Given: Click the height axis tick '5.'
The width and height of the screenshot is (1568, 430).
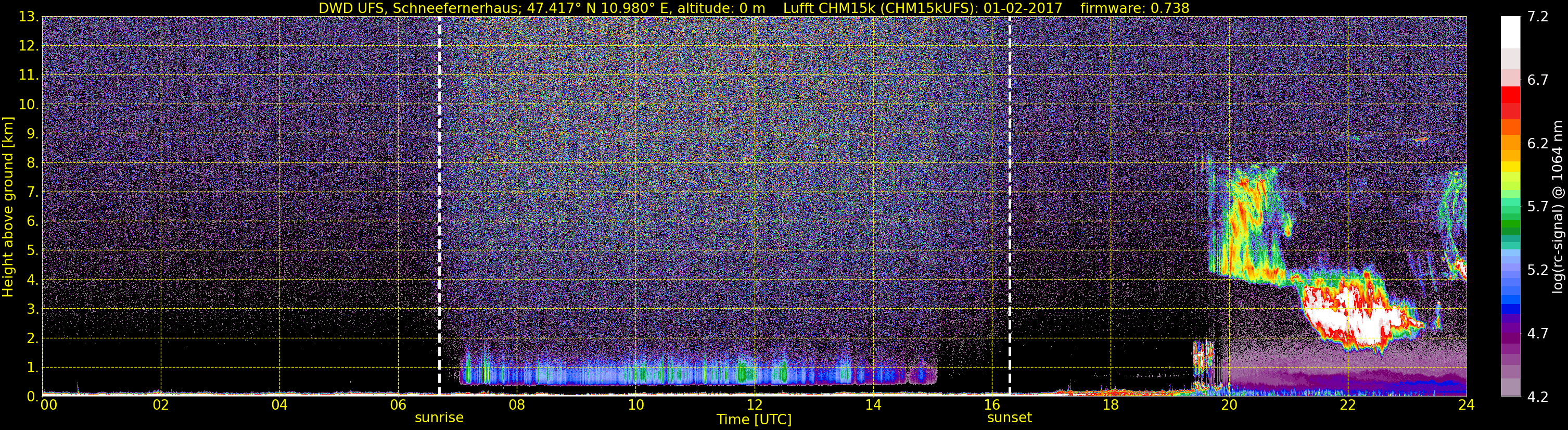Looking at the screenshot, I should tap(32, 251).
